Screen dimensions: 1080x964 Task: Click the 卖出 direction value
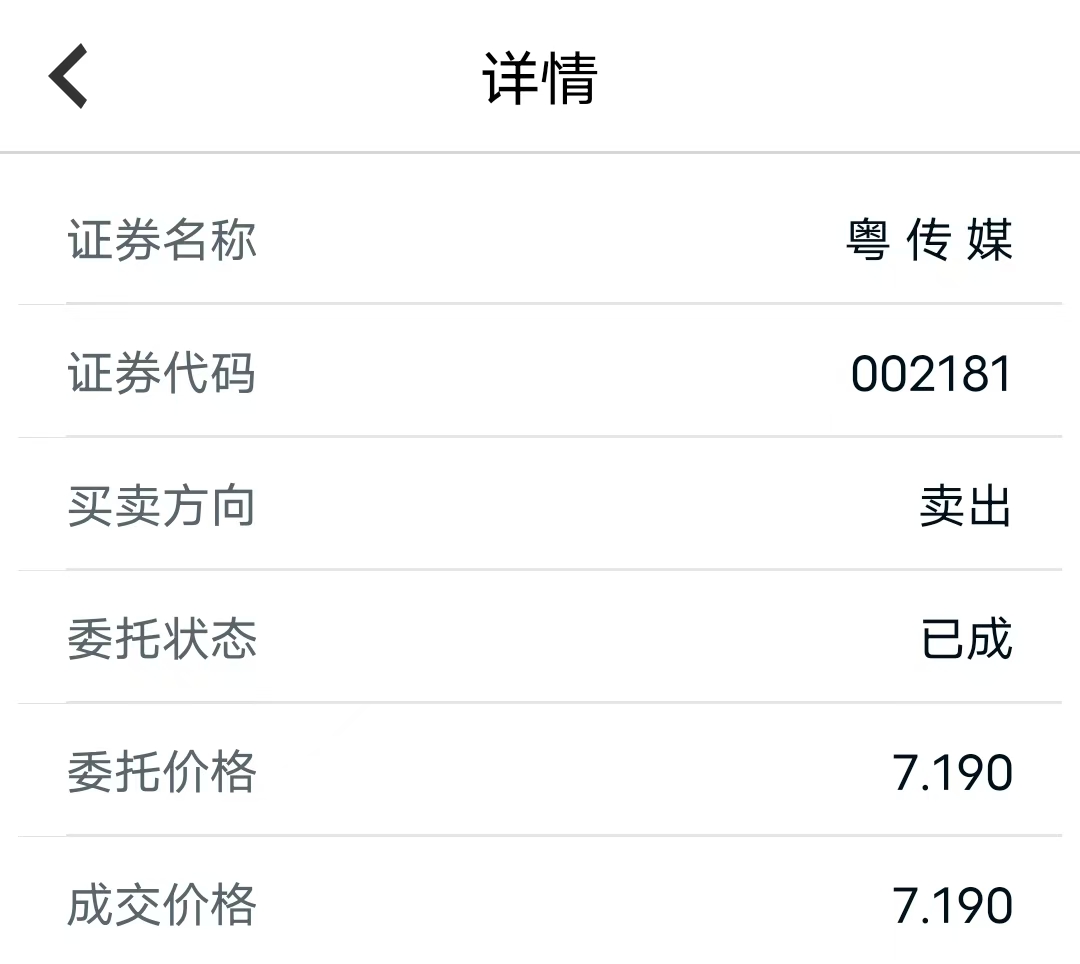(x=966, y=505)
